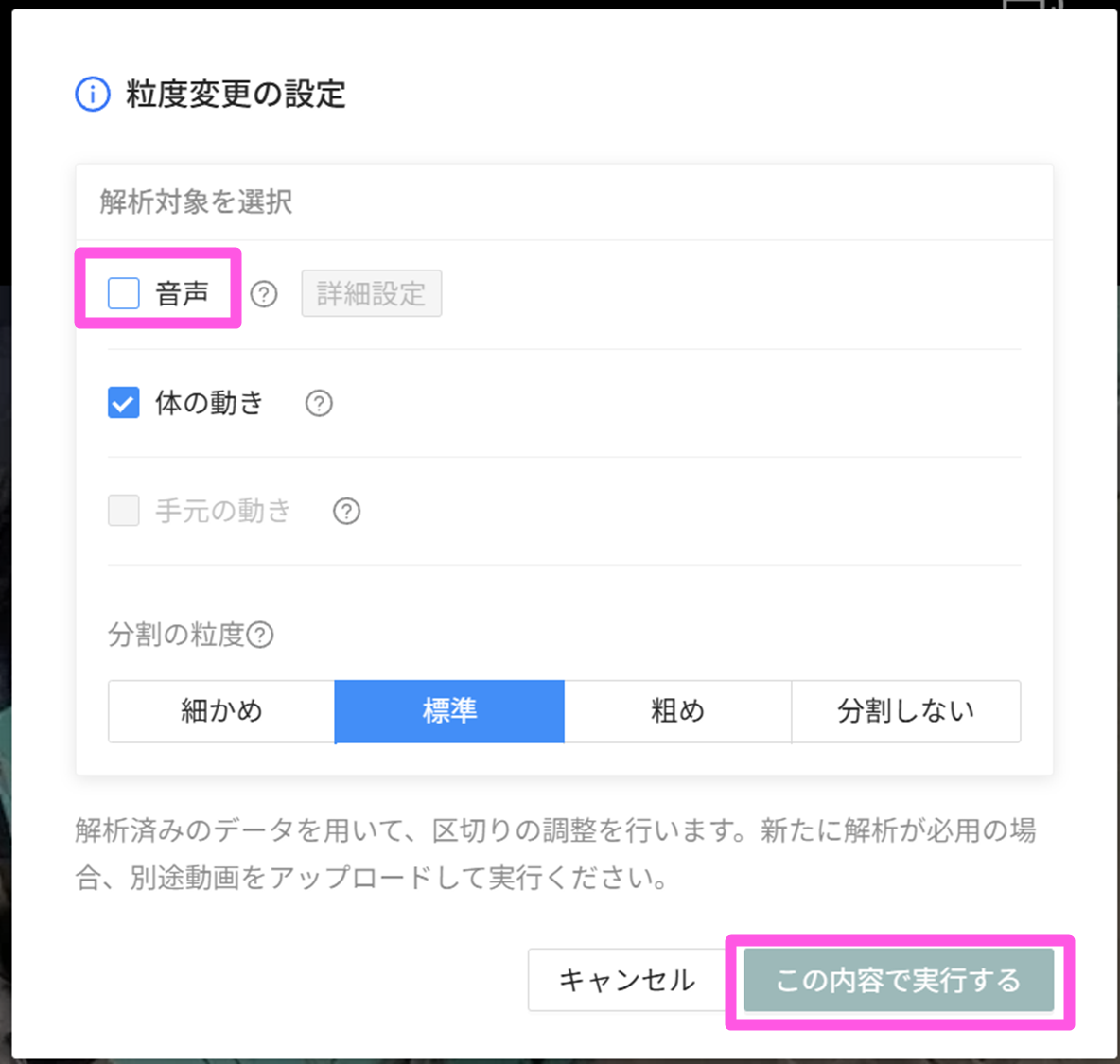The image size is (1120, 1064).
Task: Switch granularity to 粗め
Action: 677,711
